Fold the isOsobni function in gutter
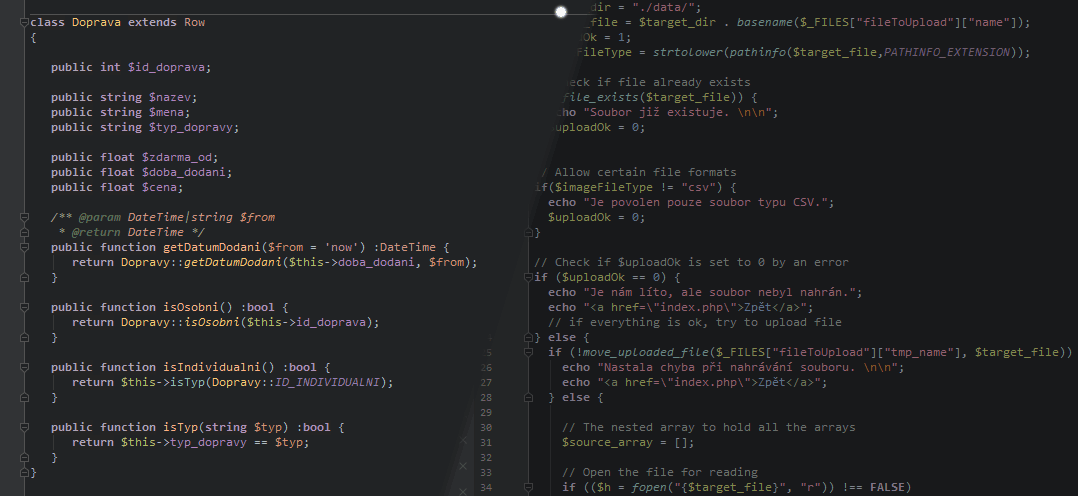The height and width of the screenshot is (496, 1078). tap(23, 307)
